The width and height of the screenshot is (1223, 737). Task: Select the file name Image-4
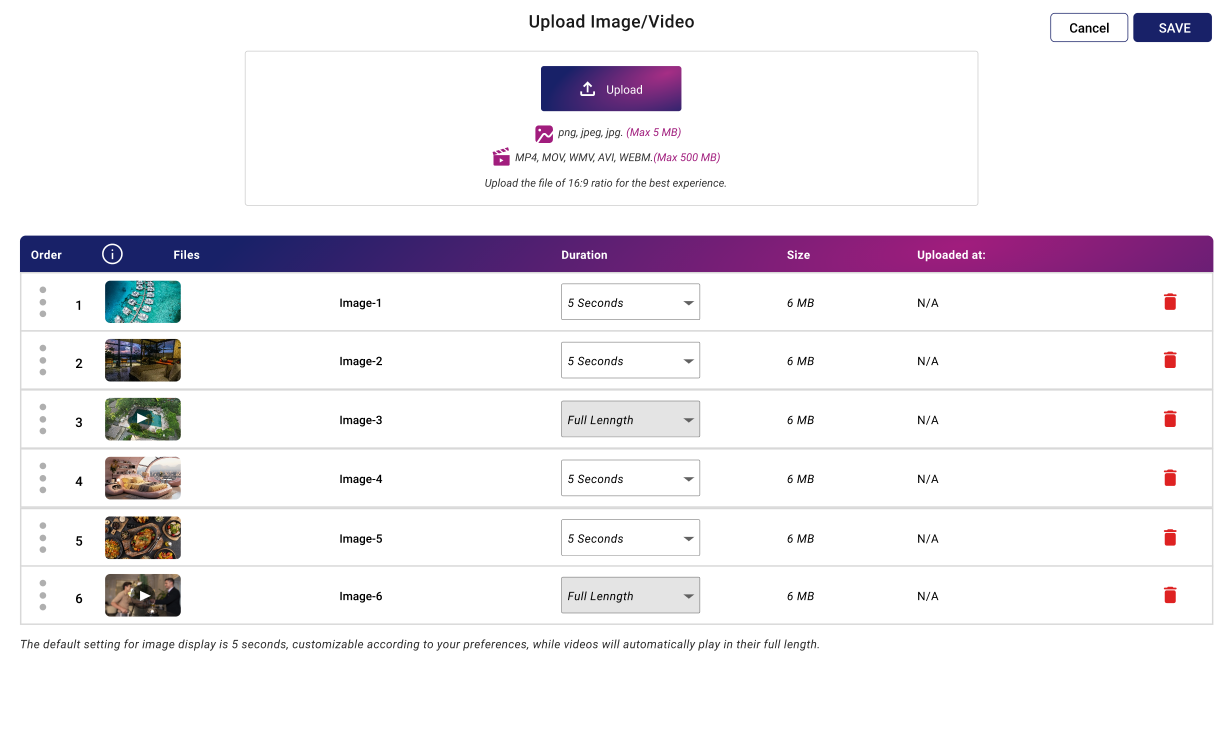(x=360, y=479)
